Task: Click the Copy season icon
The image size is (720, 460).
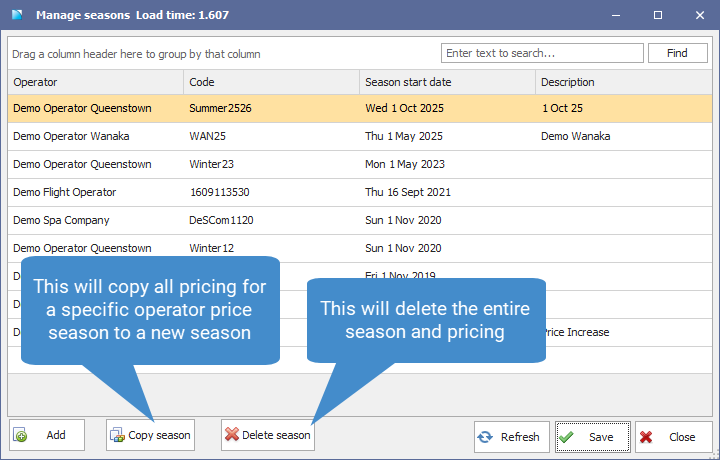Action: (117, 435)
